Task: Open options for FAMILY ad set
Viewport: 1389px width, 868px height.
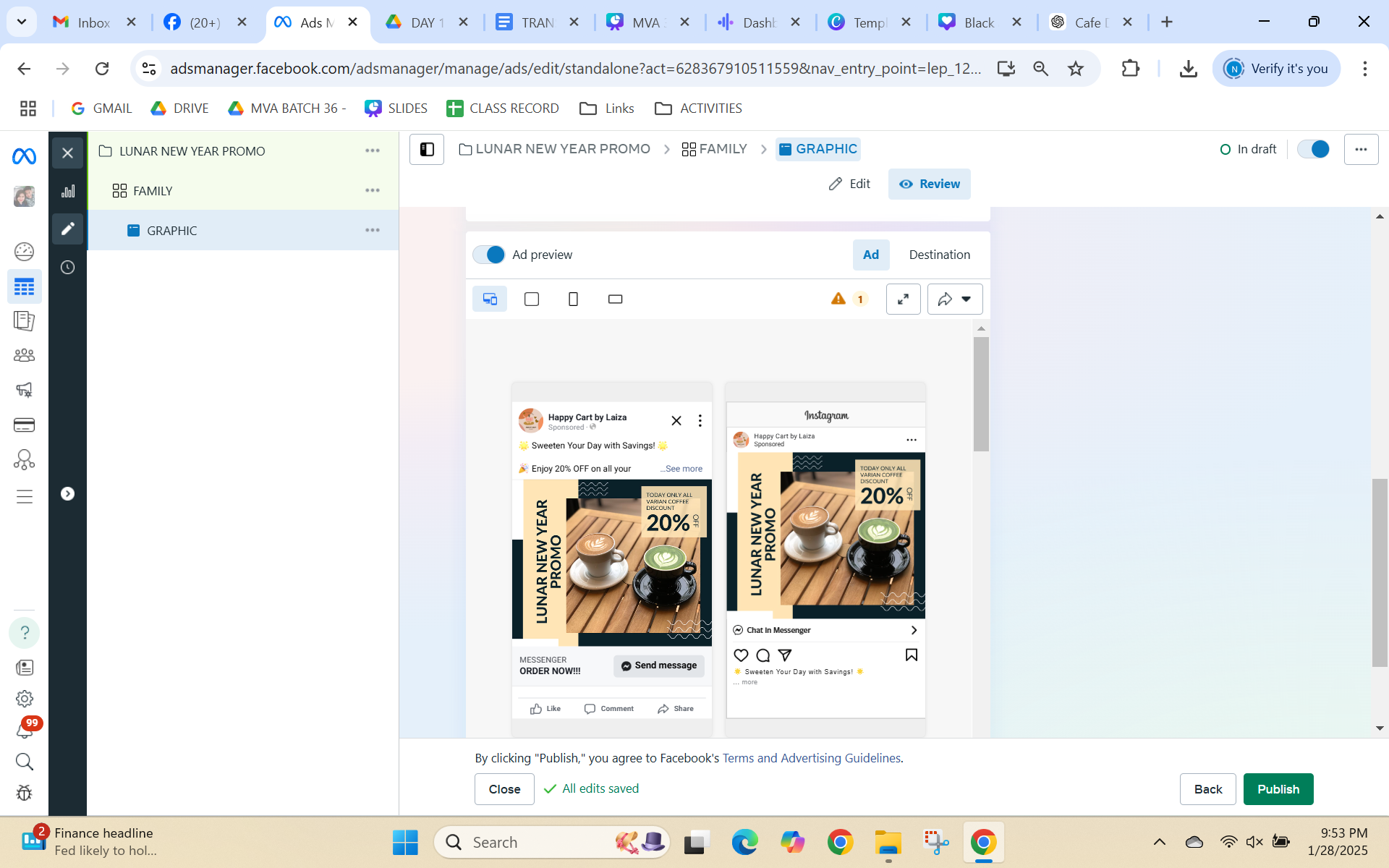Action: pos(373,191)
